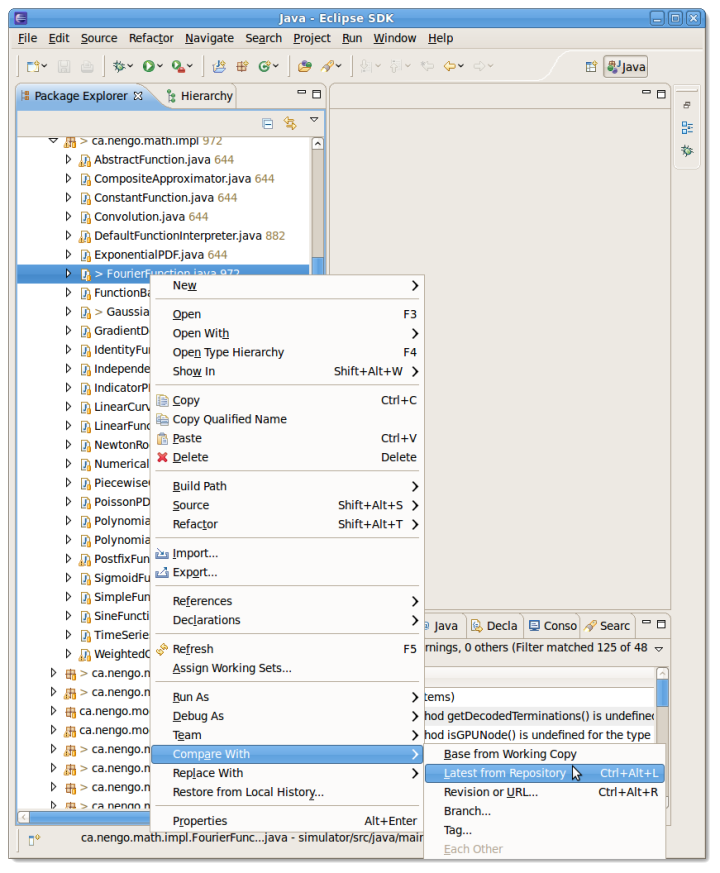This screenshot has height=873, width=720.
Task: Open the Refactor menu in menu bar
Action: click(x=151, y=38)
